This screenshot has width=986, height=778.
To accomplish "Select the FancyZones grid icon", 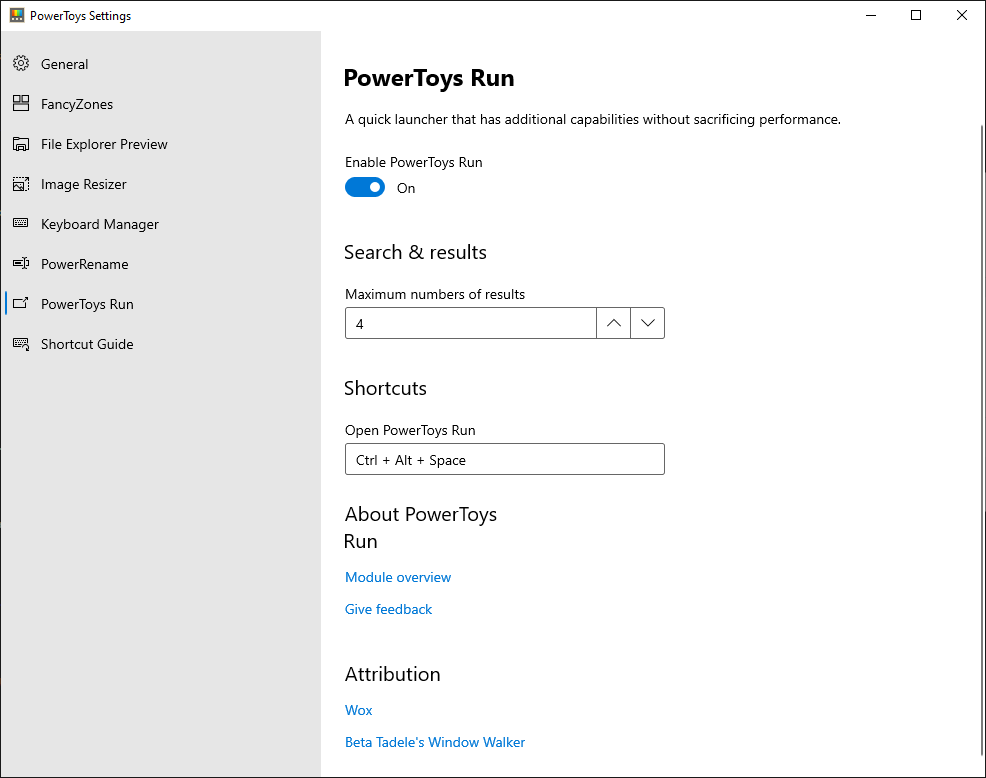I will point(21,104).
